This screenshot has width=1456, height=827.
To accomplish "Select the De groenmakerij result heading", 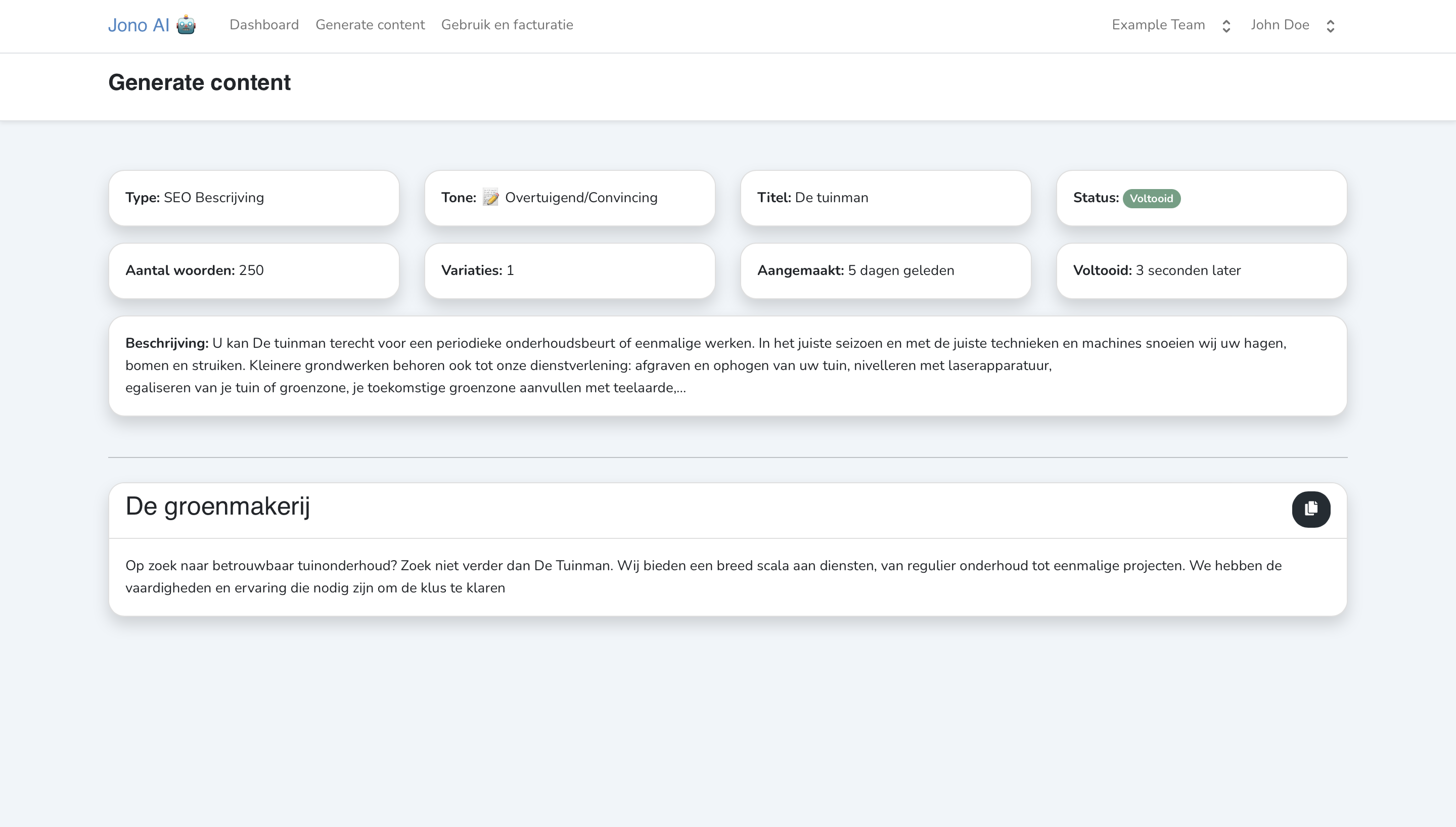I will [x=217, y=506].
